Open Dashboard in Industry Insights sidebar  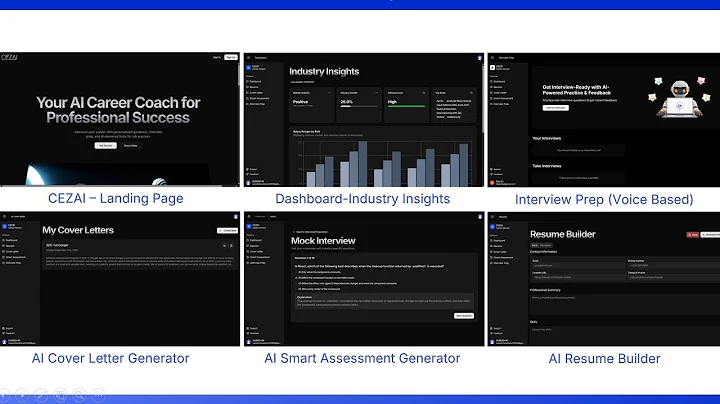(x=254, y=81)
